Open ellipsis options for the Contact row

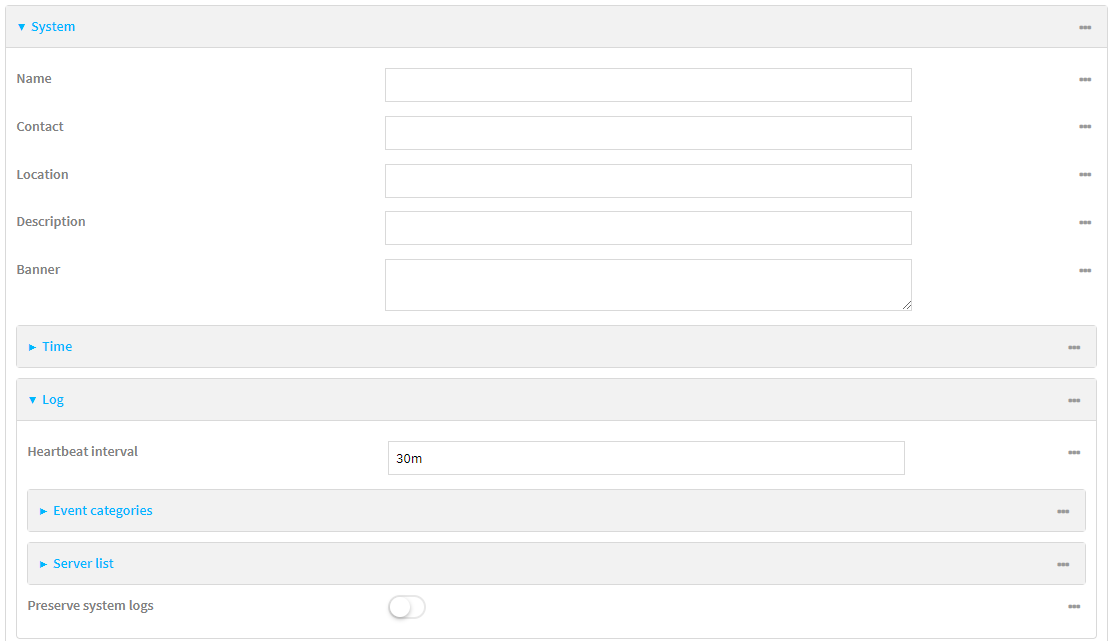(x=1085, y=127)
